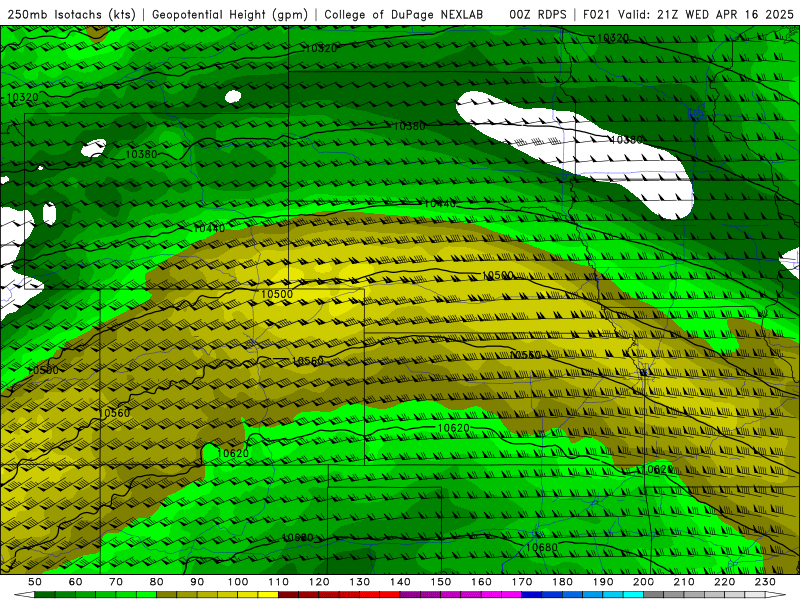The image size is (800, 600).
Task: Click the 60 knot label on the colorbar
Action: (x=75, y=582)
